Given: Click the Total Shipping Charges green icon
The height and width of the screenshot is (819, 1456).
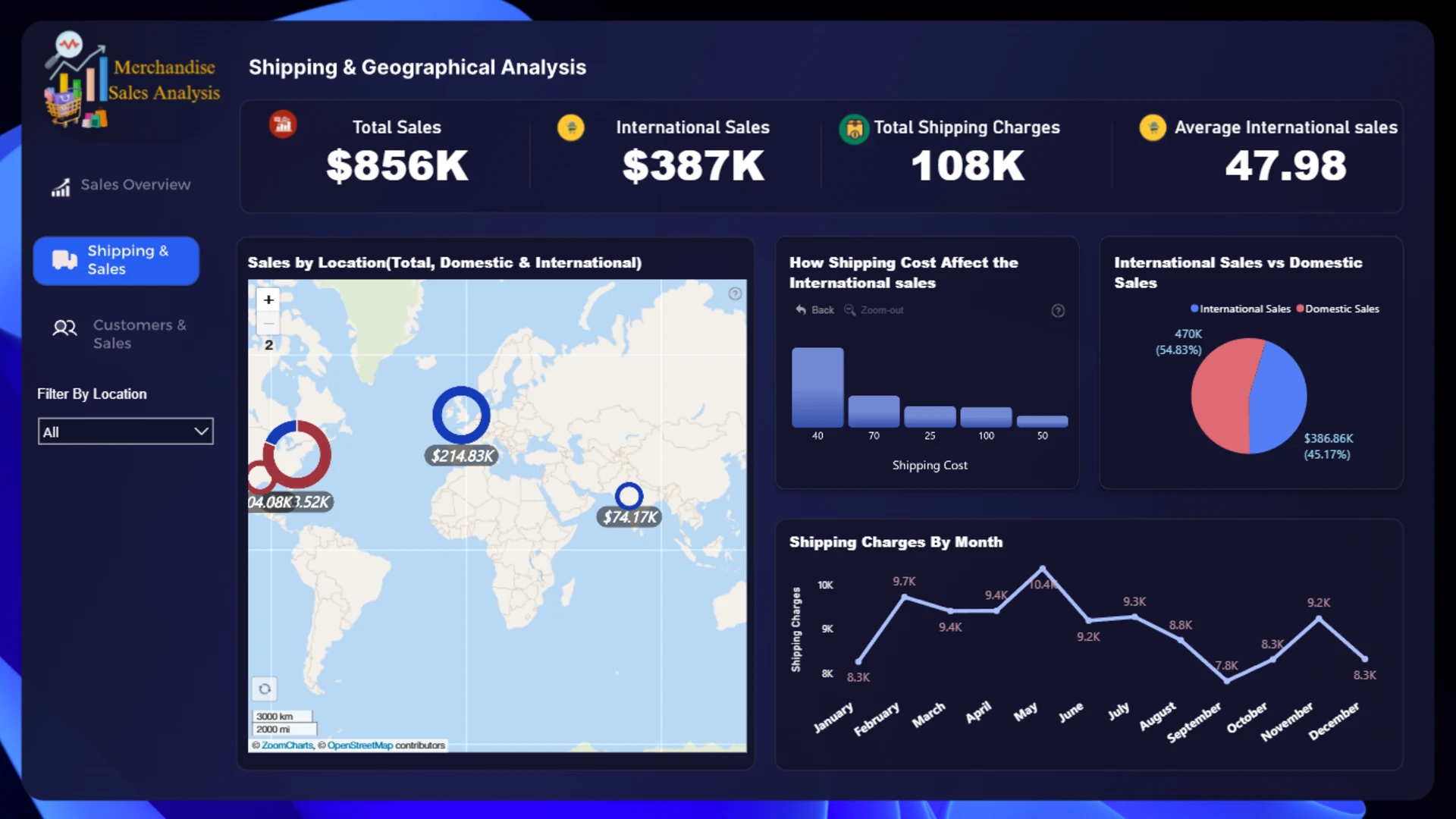Looking at the screenshot, I should (854, 129).
